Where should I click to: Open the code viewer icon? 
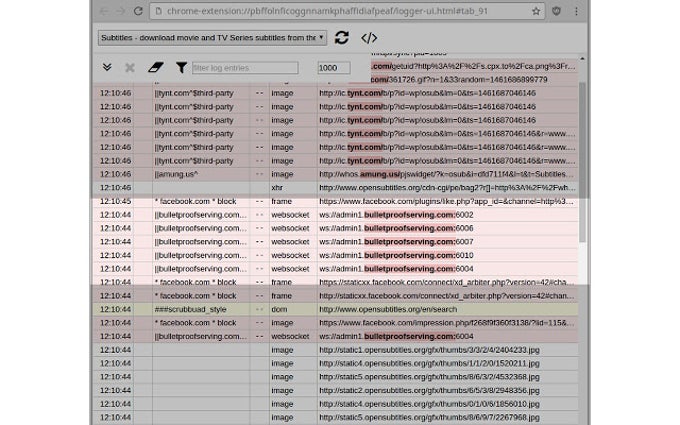(369, 38)
